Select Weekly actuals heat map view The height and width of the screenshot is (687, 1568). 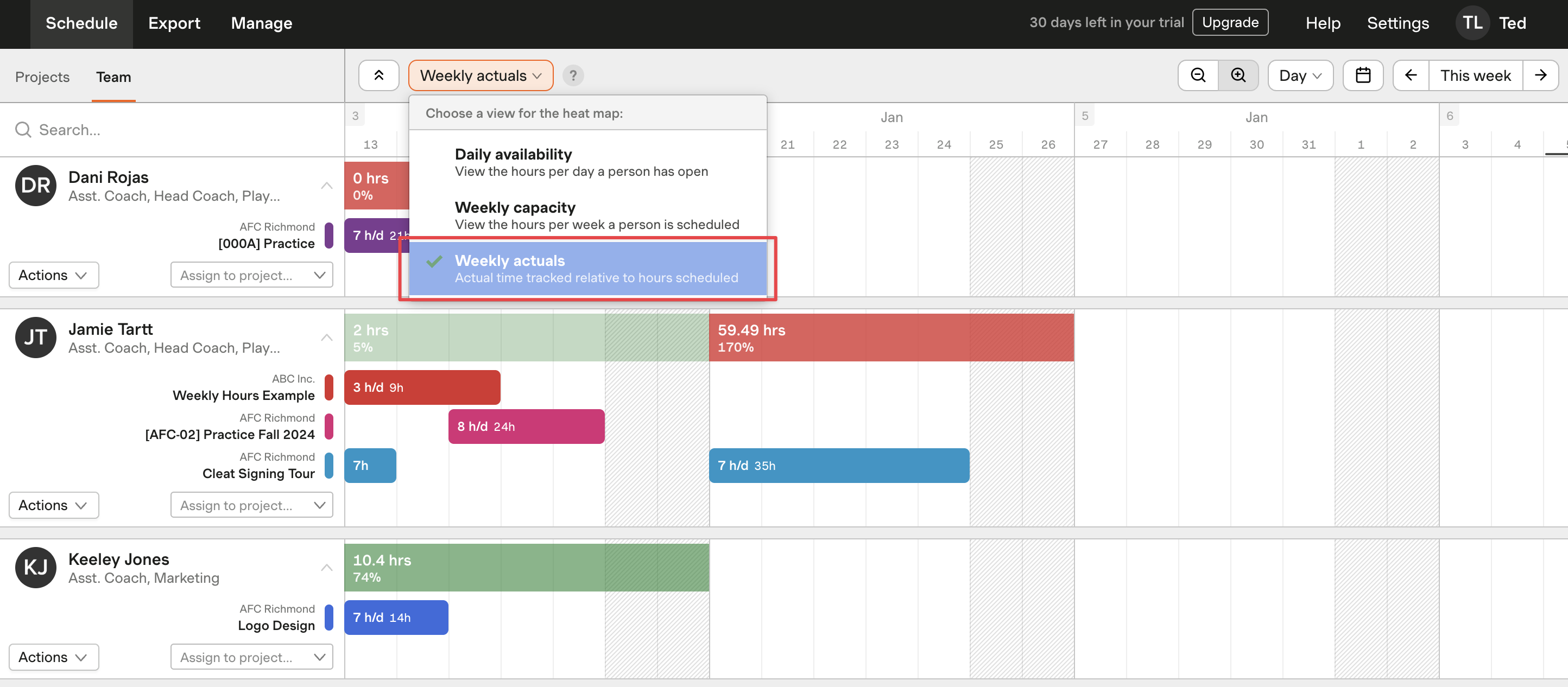click(x=587, y=269)
